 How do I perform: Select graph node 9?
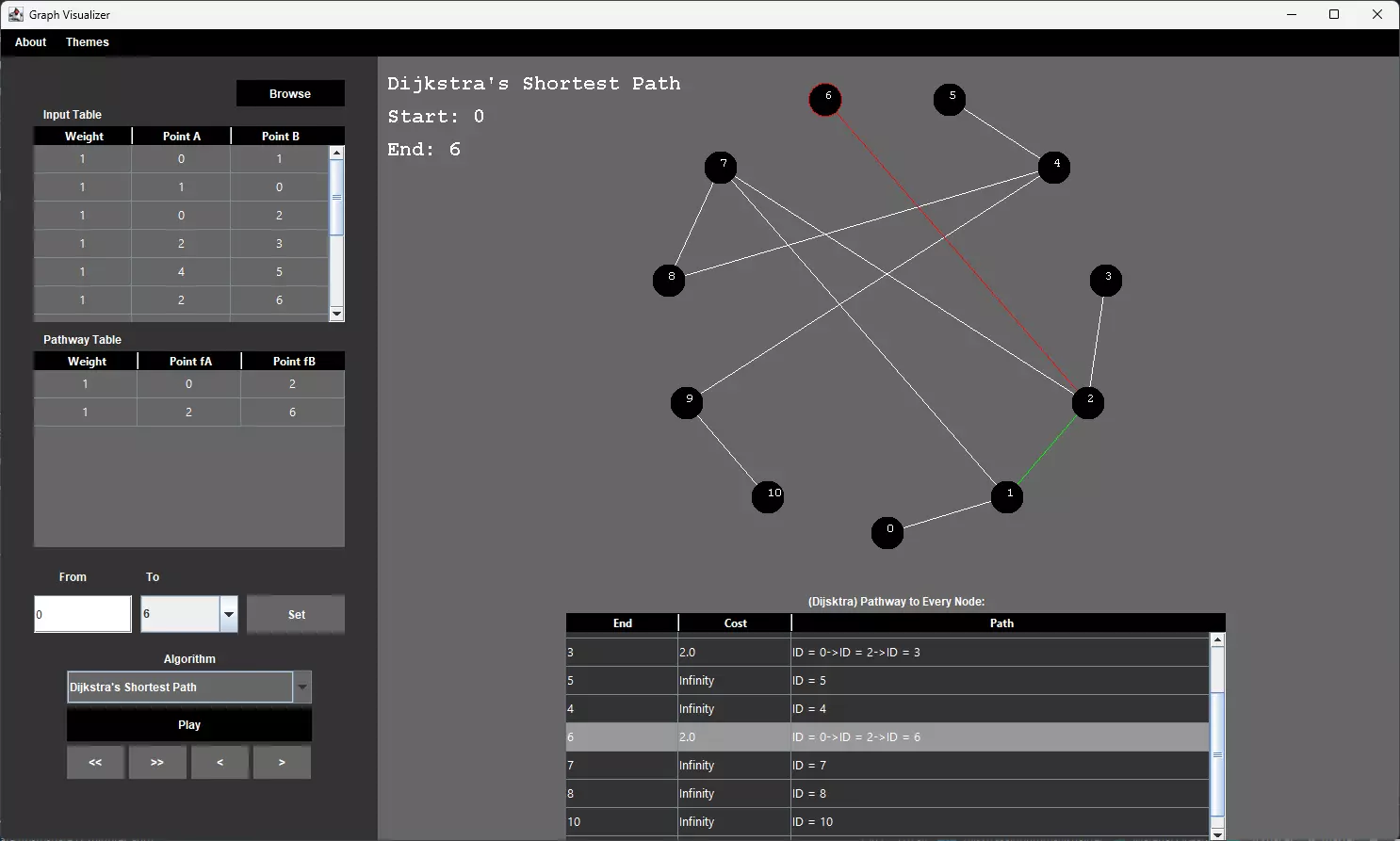(687, 402)
